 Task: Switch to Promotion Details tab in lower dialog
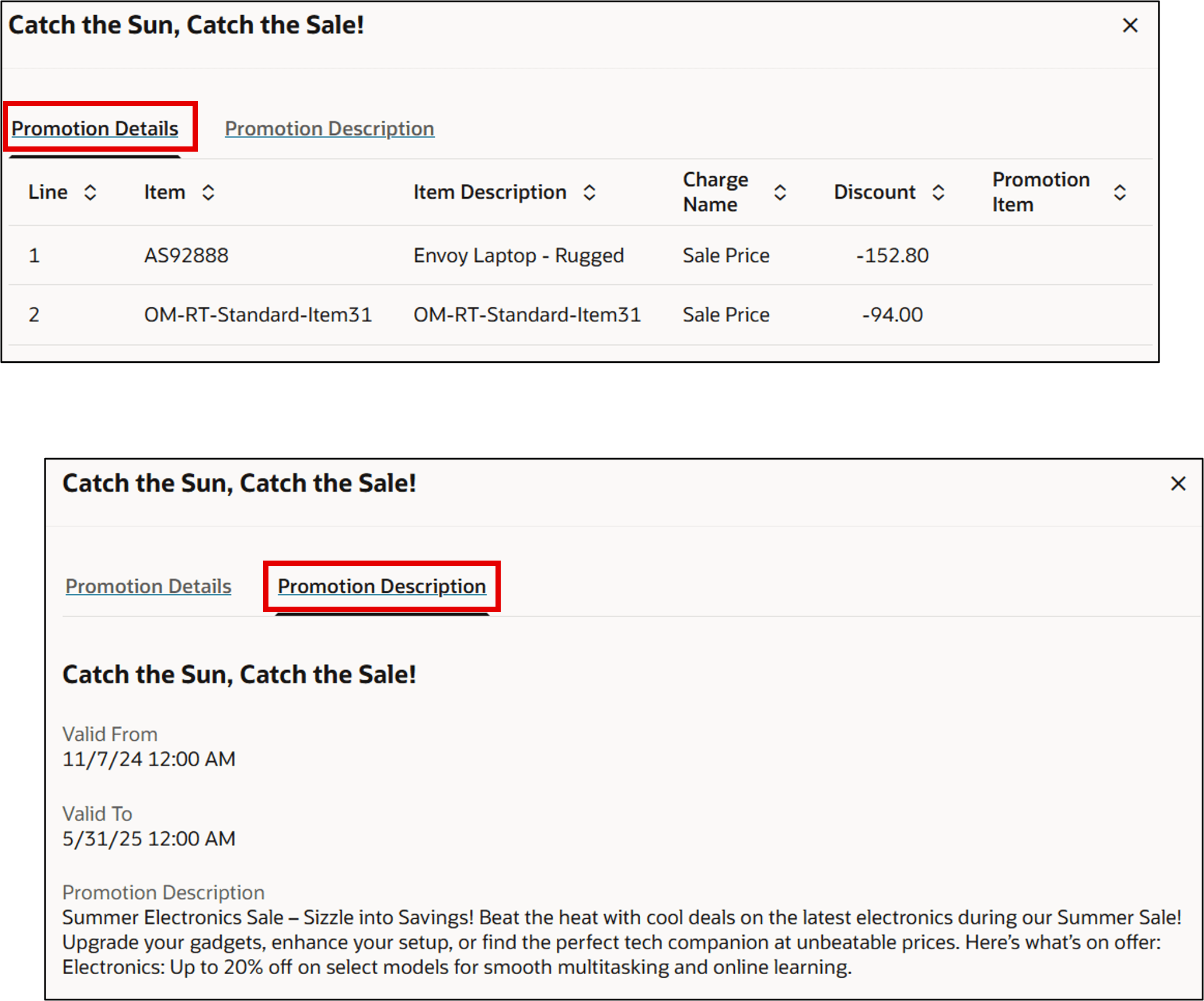pyautogui.click(x=148, y=586)
